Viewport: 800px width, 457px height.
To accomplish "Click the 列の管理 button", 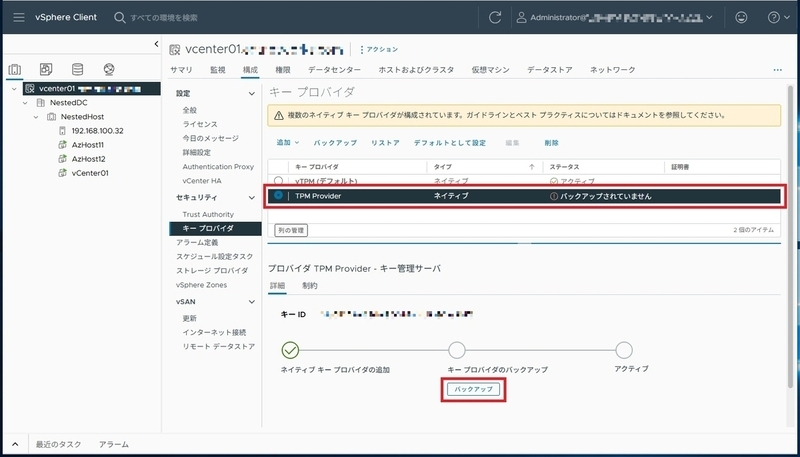I will pos(291,231).
